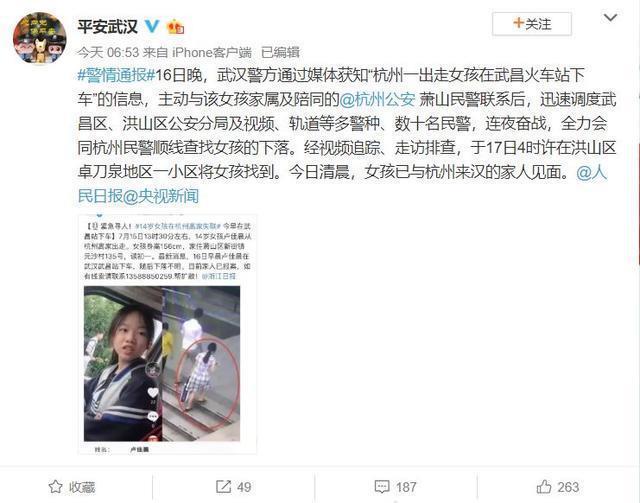
Task: Click the thumbs-up like icon
Action: pos(544,487)
